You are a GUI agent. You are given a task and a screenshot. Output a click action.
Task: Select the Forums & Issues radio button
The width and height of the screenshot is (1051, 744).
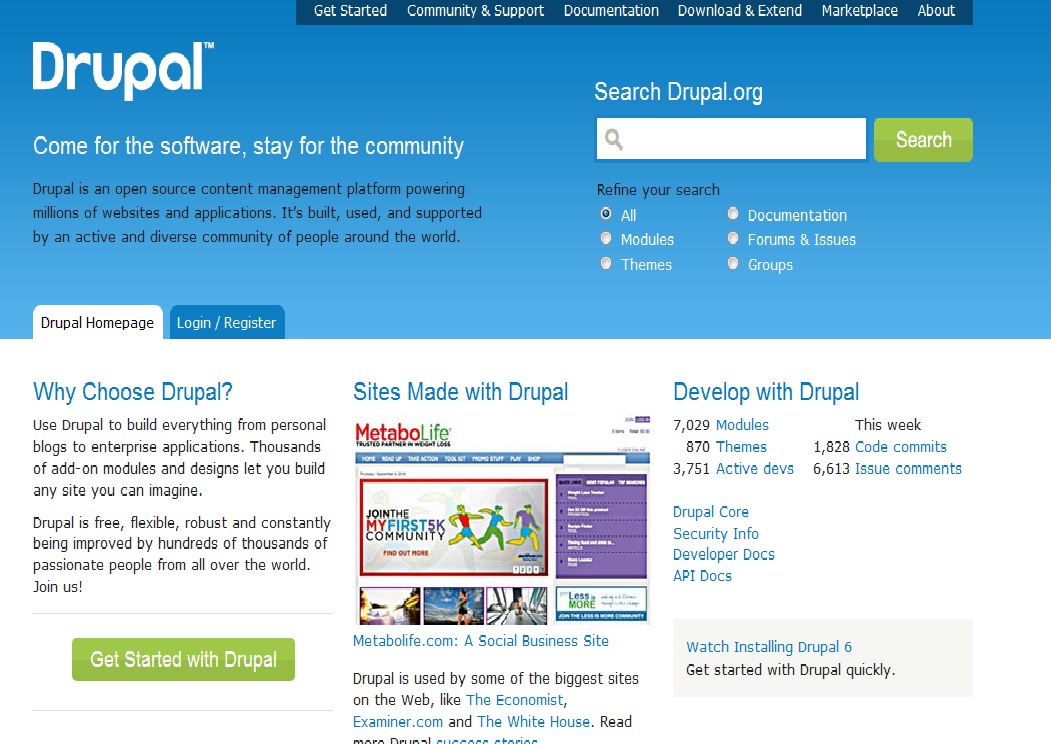click(x=733, y=238)
